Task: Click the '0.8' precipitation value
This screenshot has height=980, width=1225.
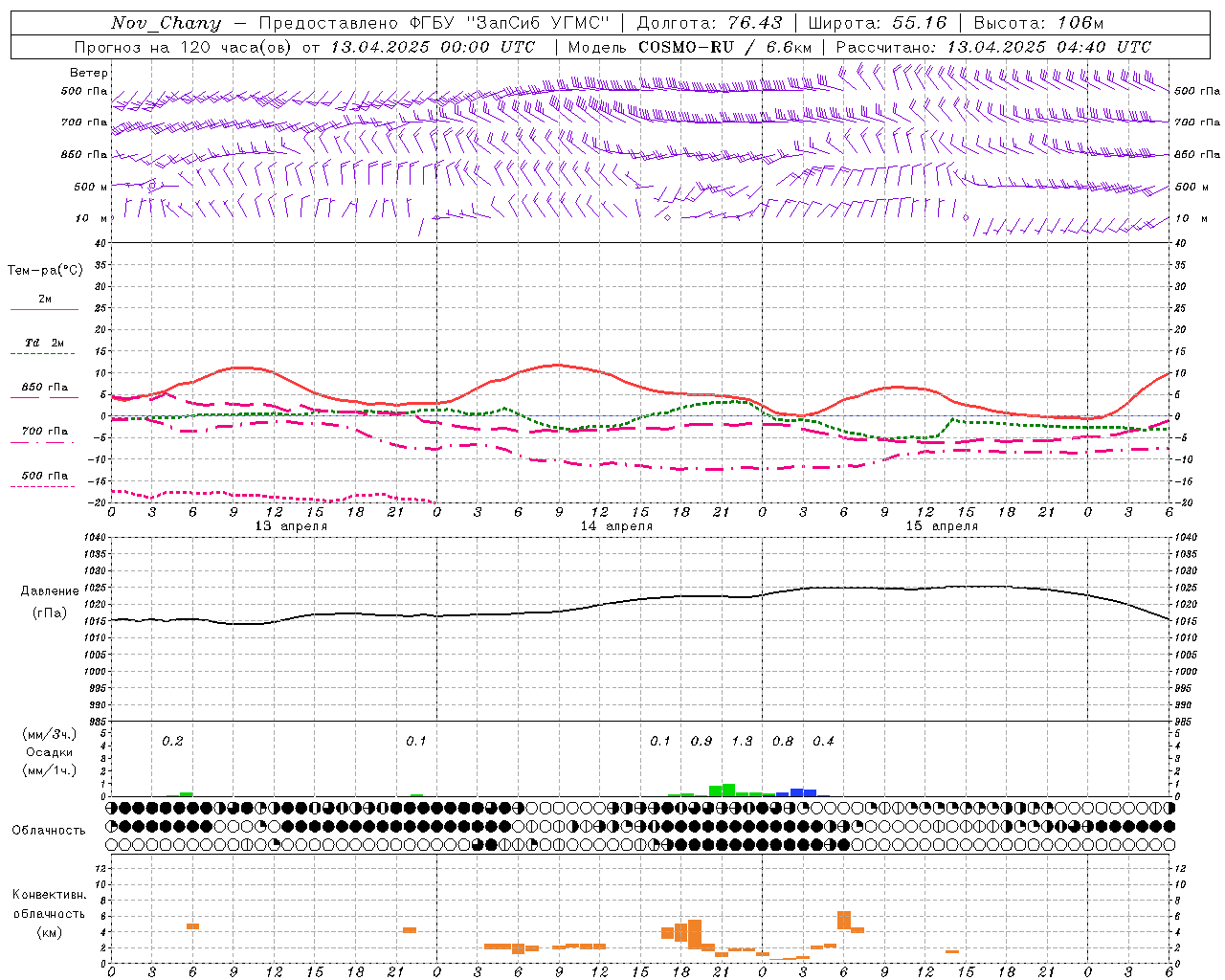Action: pos(783,742)
